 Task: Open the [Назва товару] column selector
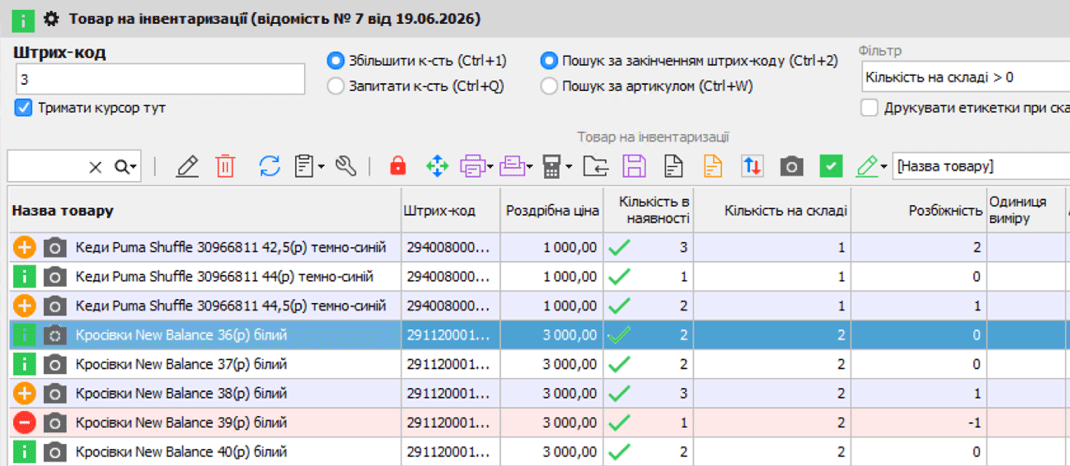click(981, 166)
